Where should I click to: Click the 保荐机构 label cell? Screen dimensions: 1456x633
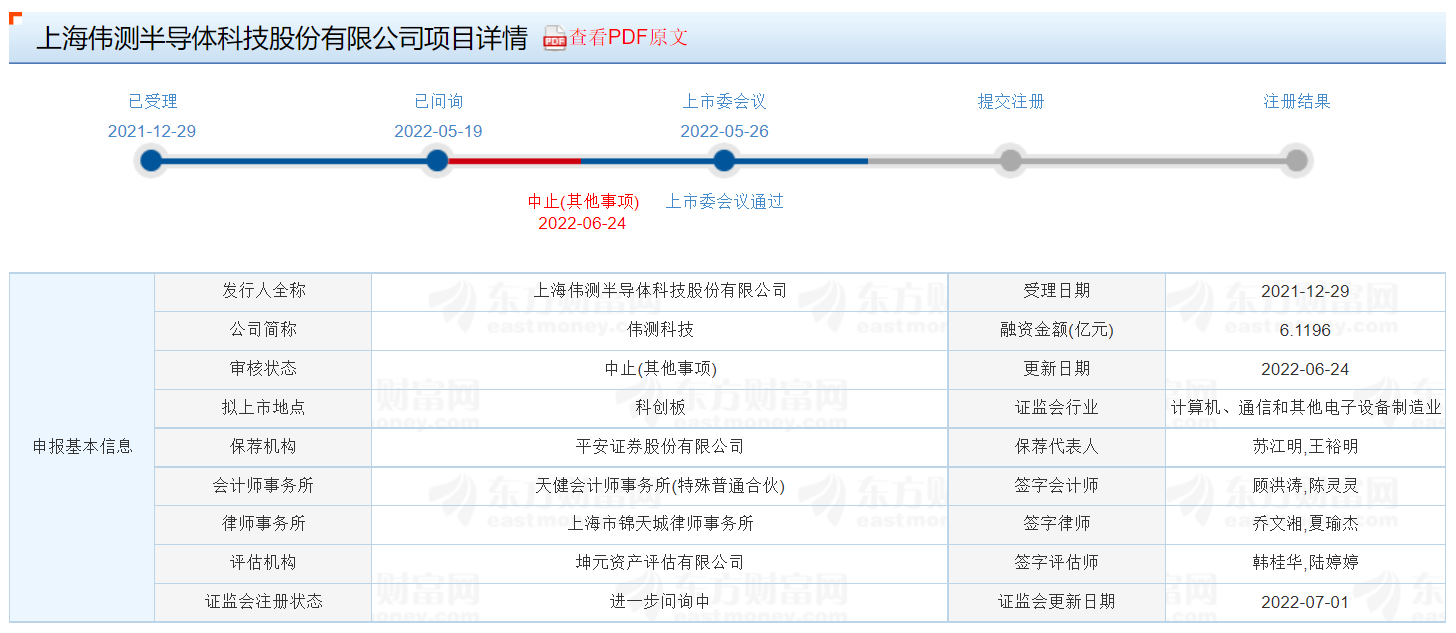[263, 447]
